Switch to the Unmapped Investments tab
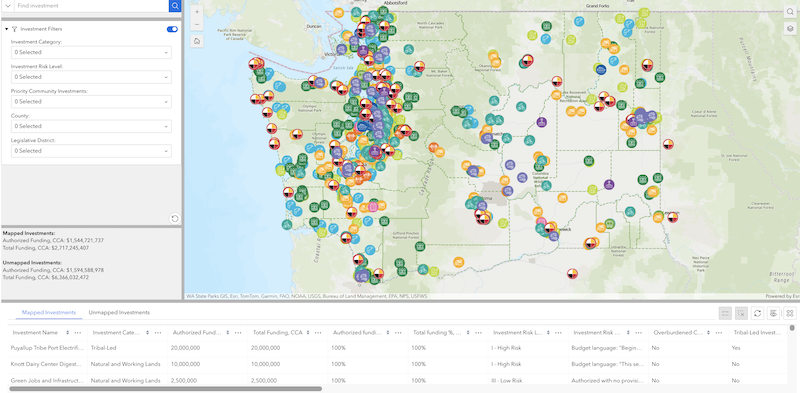Viewport: 800px width, 393px height. coord(119,312)
